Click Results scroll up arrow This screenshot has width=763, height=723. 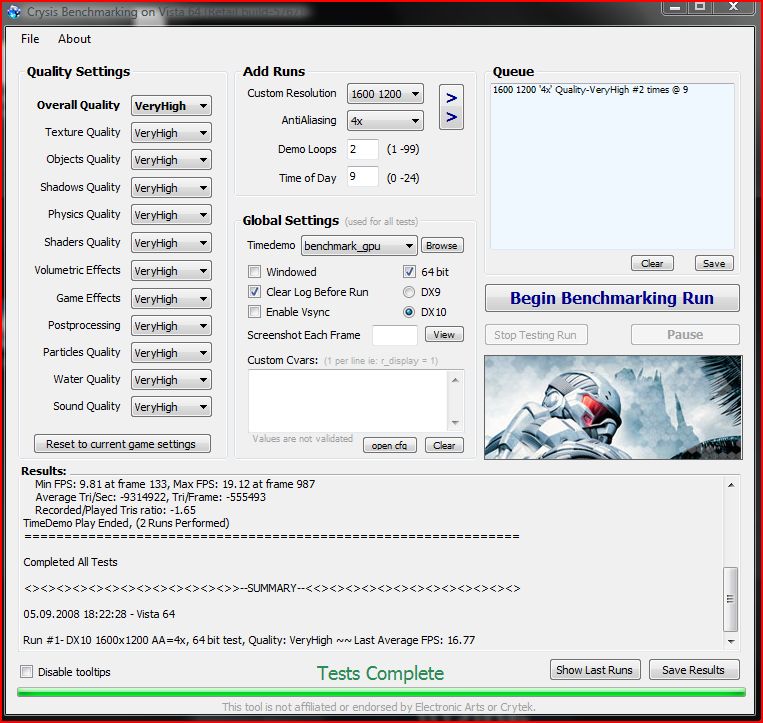[730, 485]
